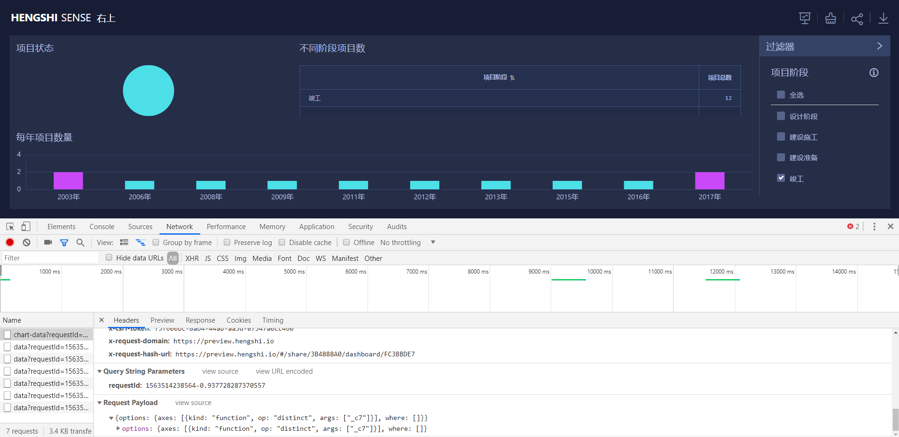Select the Network tab
The image size is (899, 437).
tap(179, 227)
